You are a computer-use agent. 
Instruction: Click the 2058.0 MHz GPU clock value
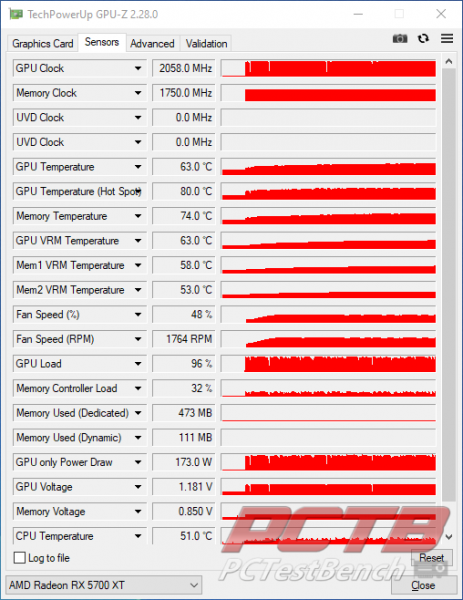tap(184, 68)
